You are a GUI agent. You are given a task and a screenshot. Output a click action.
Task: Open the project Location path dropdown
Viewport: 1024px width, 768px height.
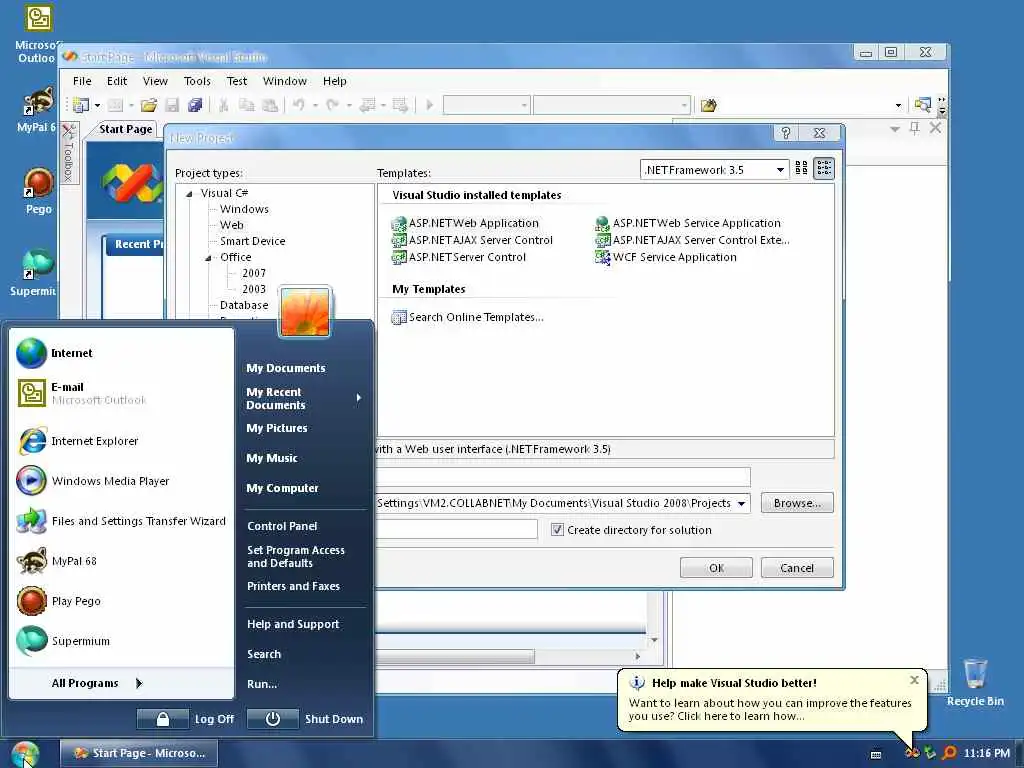pos(742,504)
